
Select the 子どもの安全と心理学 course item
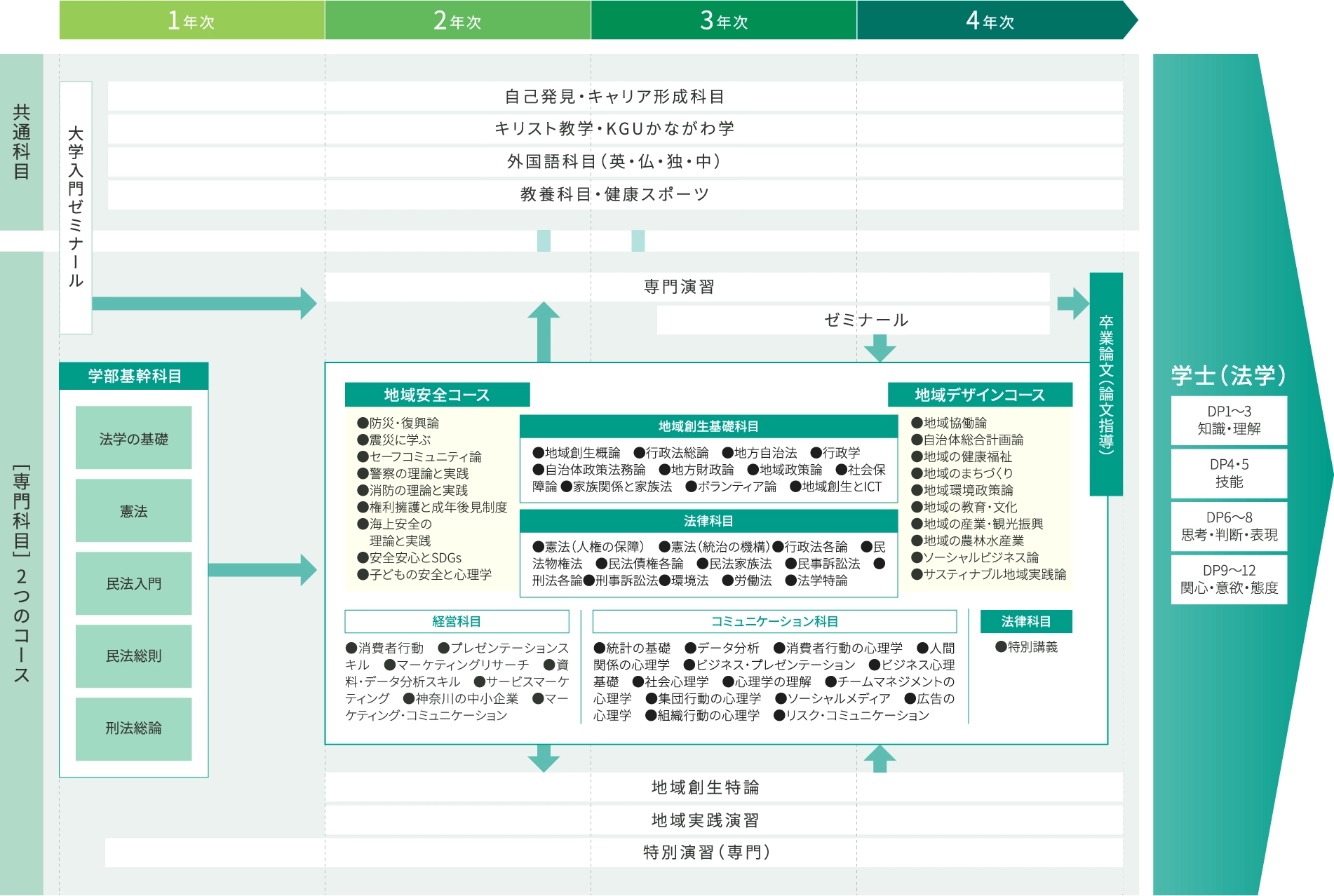(424, 574)
